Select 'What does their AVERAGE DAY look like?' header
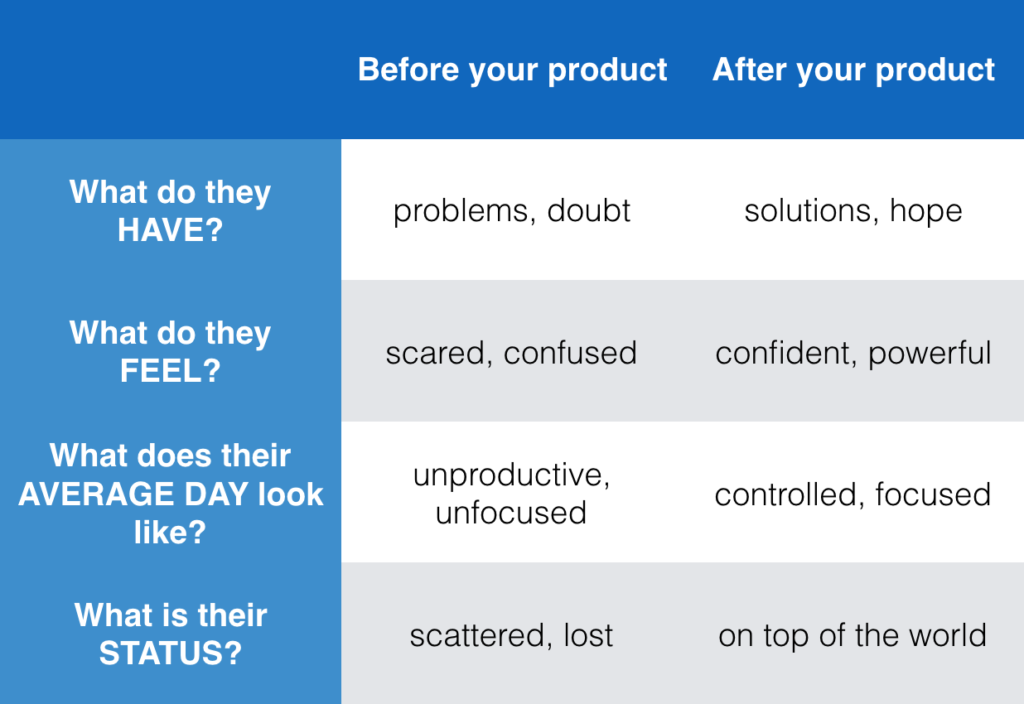The image size is (1024, 704). 170,493
